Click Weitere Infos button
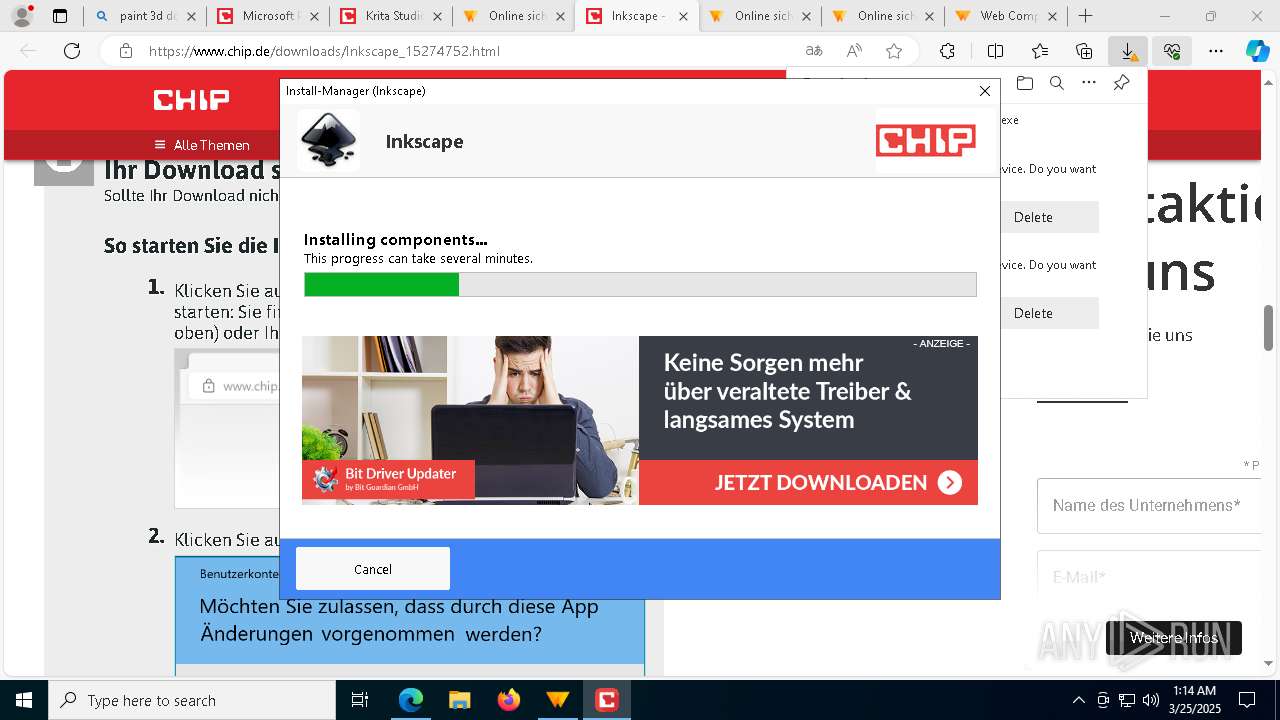This screenshot has width=1280, height=720. pos(1174,638)
